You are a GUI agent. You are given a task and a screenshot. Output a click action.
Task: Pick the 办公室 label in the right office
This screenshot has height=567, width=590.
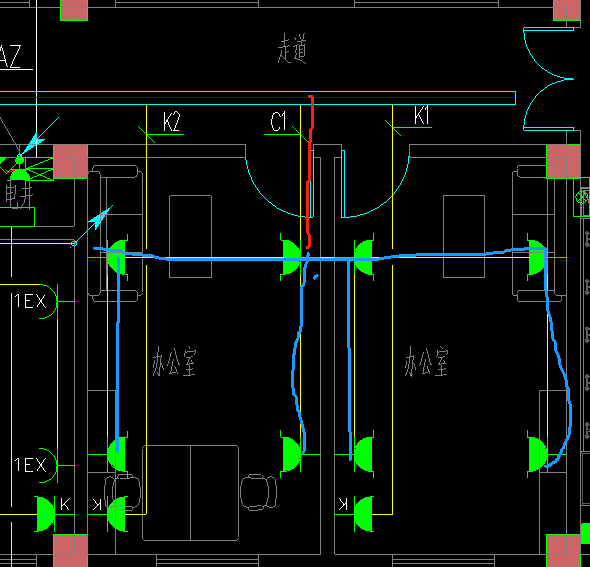click(x=426, y=362)
